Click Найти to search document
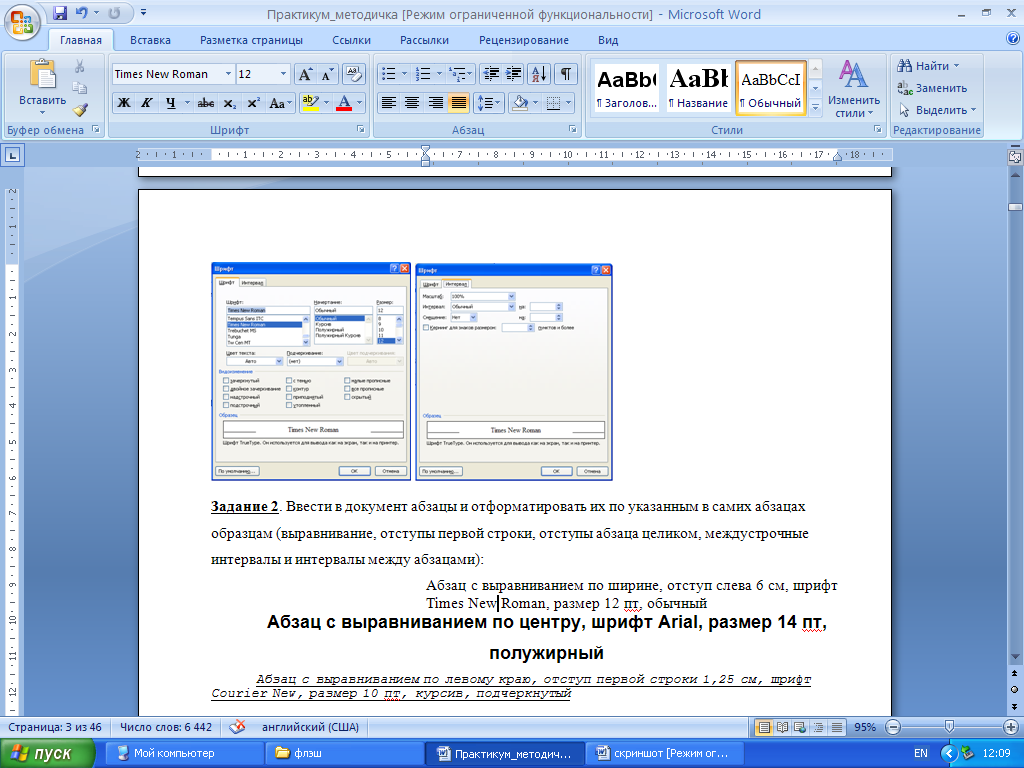1024x768 pixels. (928, 66)
